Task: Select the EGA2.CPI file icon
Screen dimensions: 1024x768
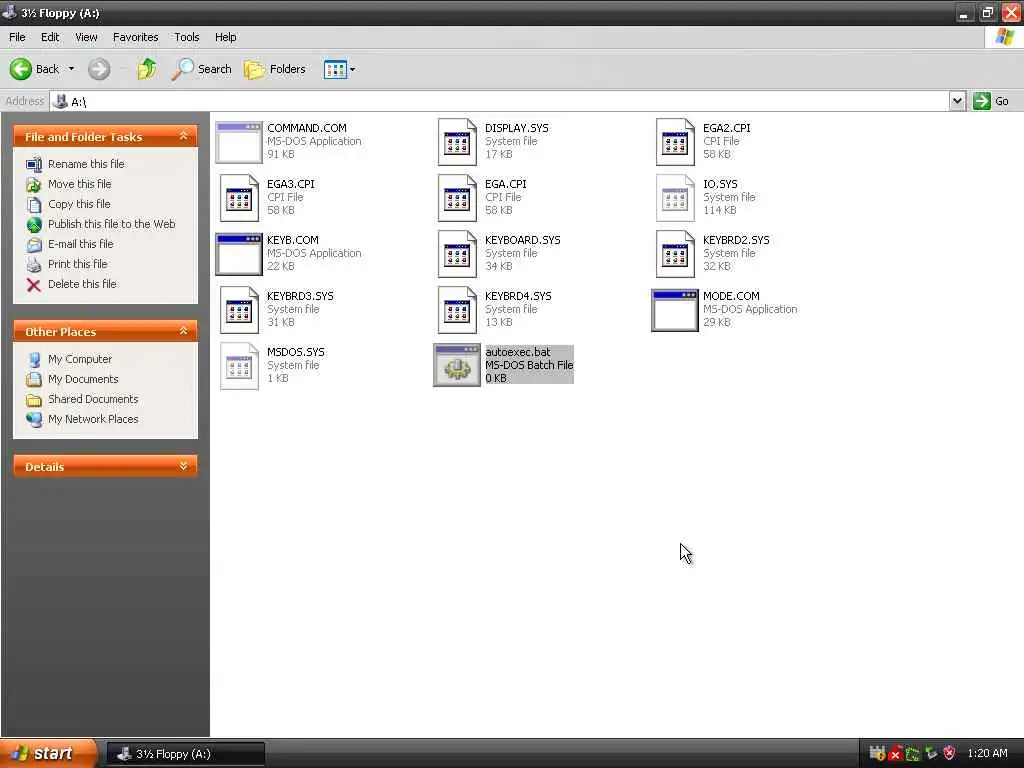Action: (x=675, y=142)
